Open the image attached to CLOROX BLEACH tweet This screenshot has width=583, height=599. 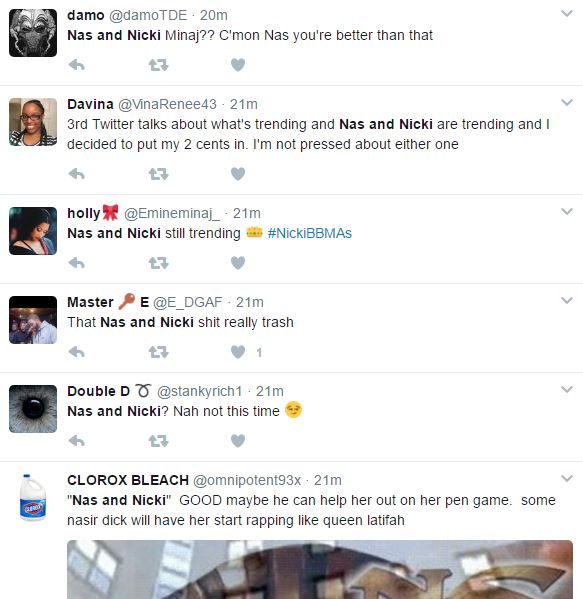tap(320, 569)
